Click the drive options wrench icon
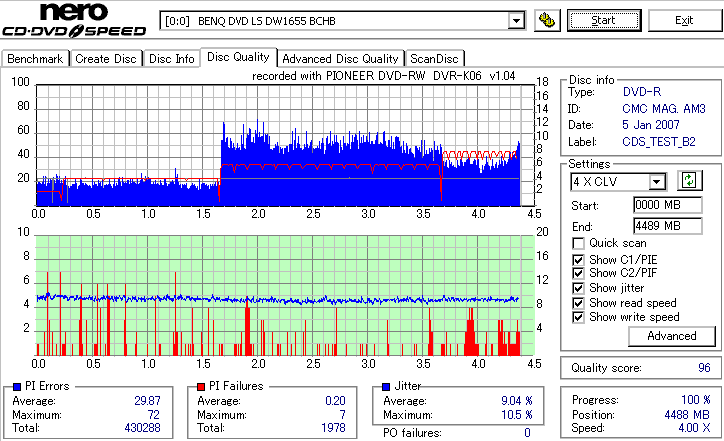Image resolution: width=724 pixels, height=441 pixels. [x=547, y=20]
